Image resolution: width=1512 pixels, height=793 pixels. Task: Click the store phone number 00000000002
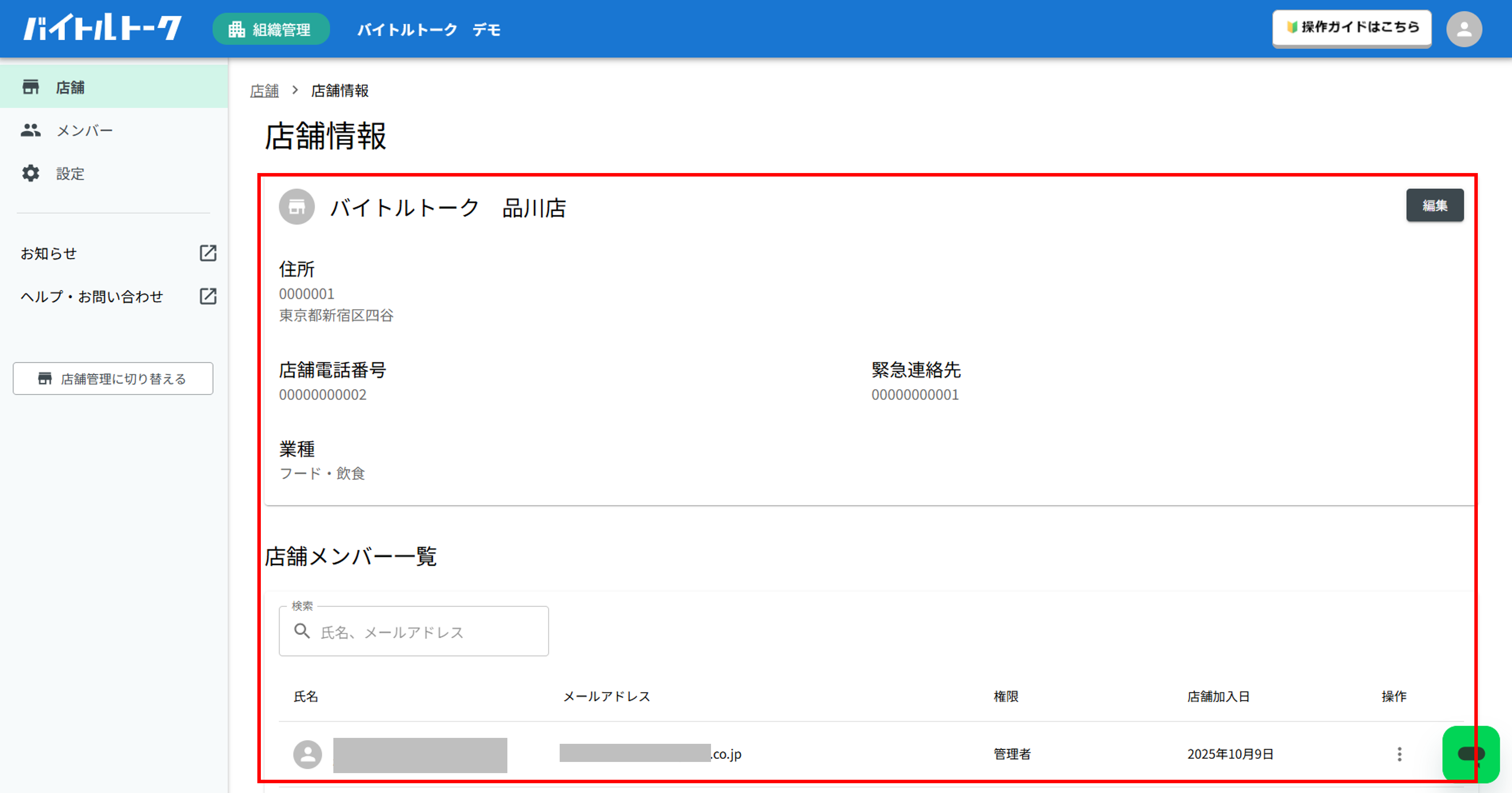click(323, 395)
